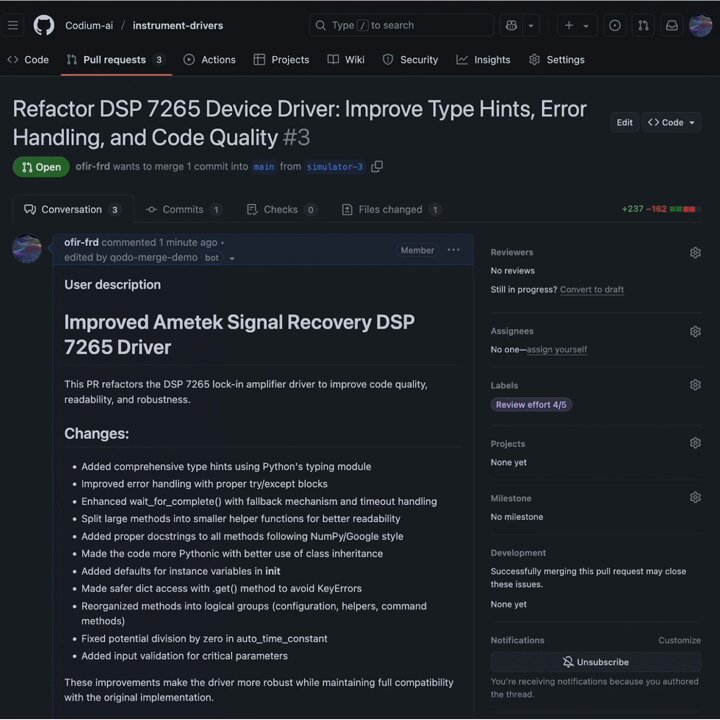Open the Security tab
This screenshot has width=720, height=720.
click(x=411, y=60)
